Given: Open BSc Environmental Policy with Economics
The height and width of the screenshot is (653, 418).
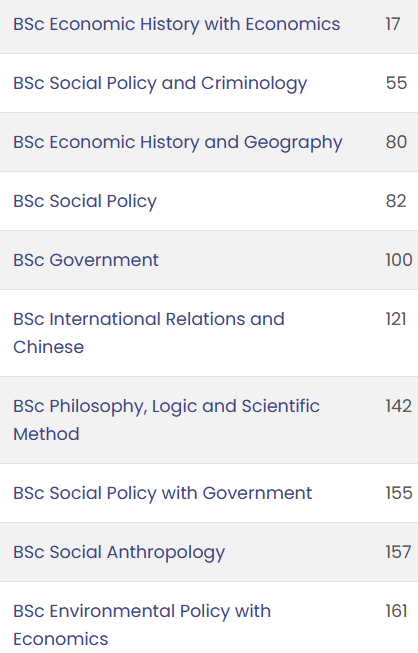Looking at the screenshot, I should click(x=142, y=626).
